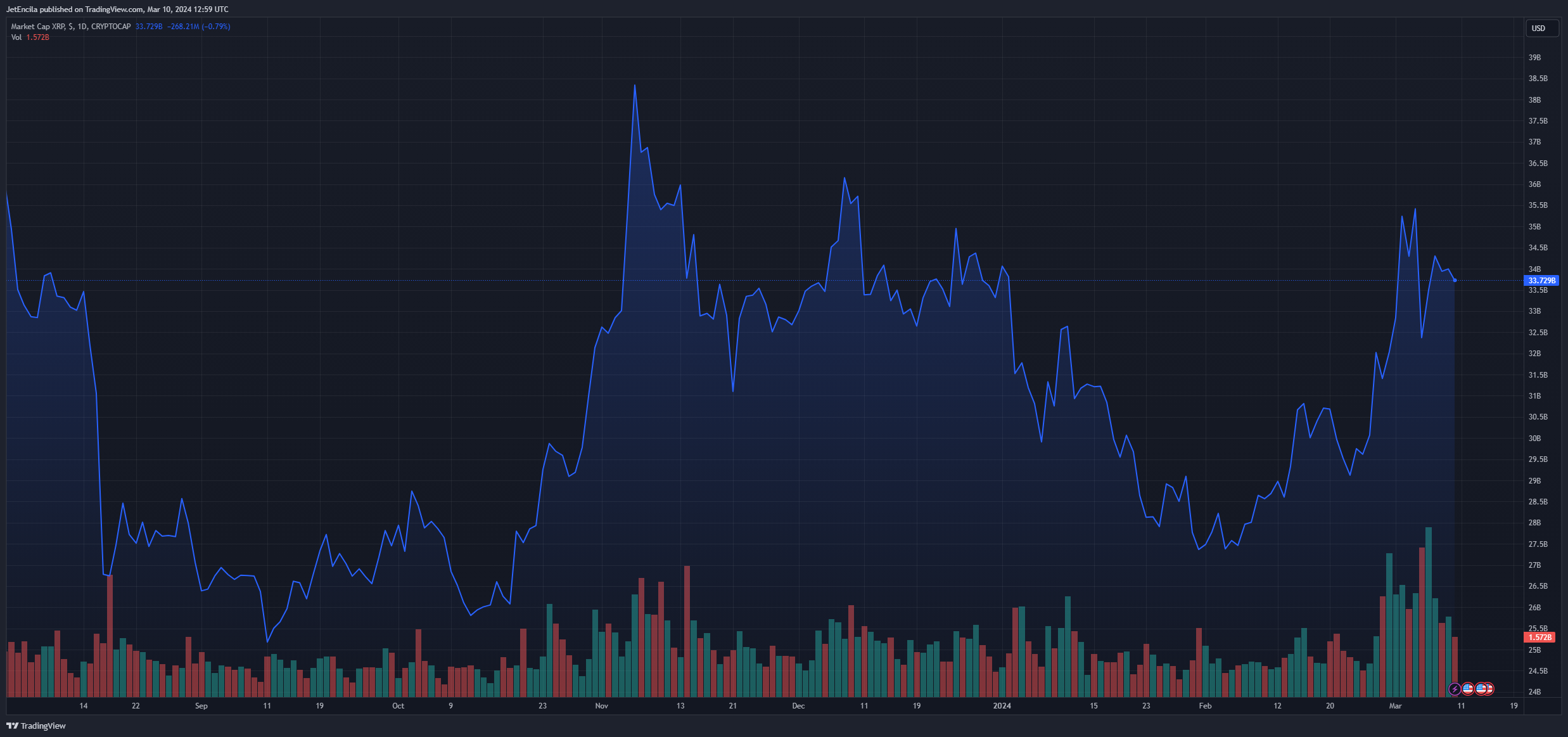Click the 35B price axis label
Viewport: 1568px width, 737px height.
[1534, 227]
